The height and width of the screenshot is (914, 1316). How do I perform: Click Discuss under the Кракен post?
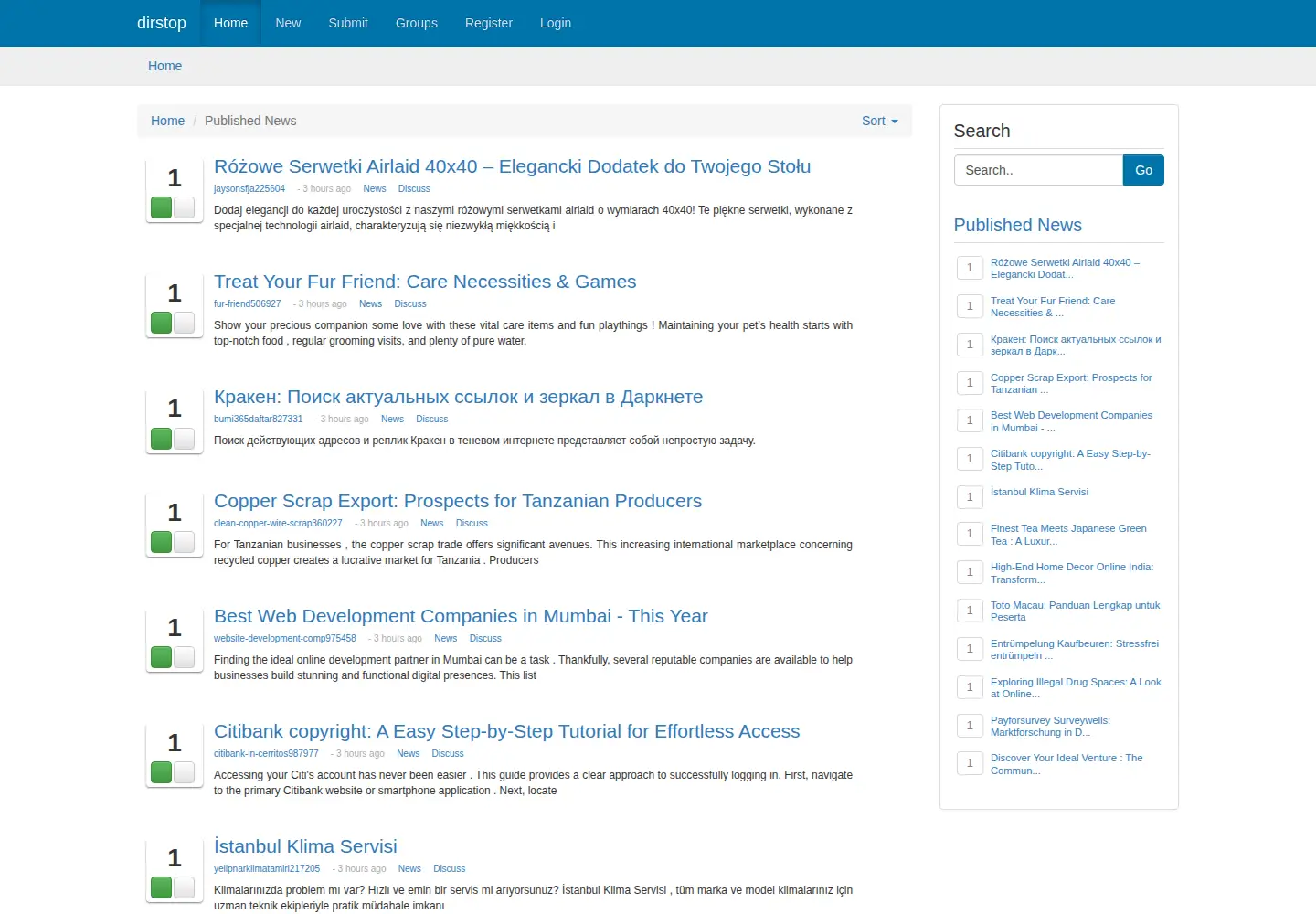point(432,420)
